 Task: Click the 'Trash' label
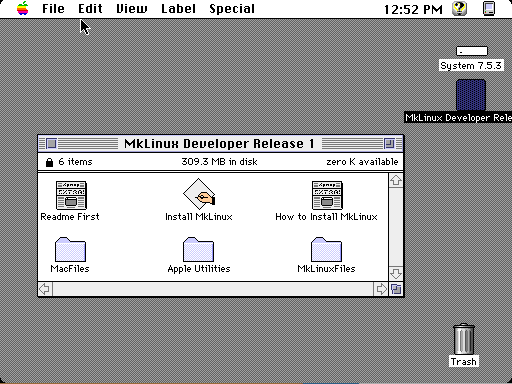[x=464, y=362]
